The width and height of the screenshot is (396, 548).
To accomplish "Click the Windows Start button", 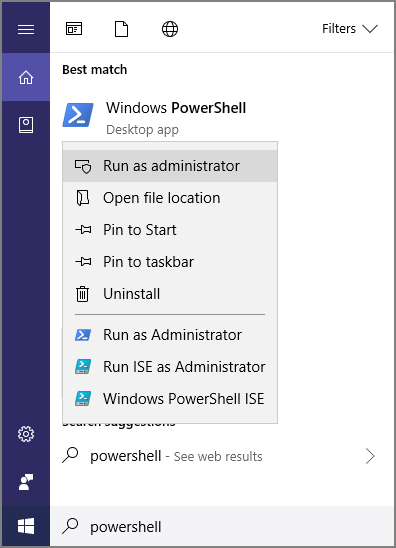I will (26, 526).
